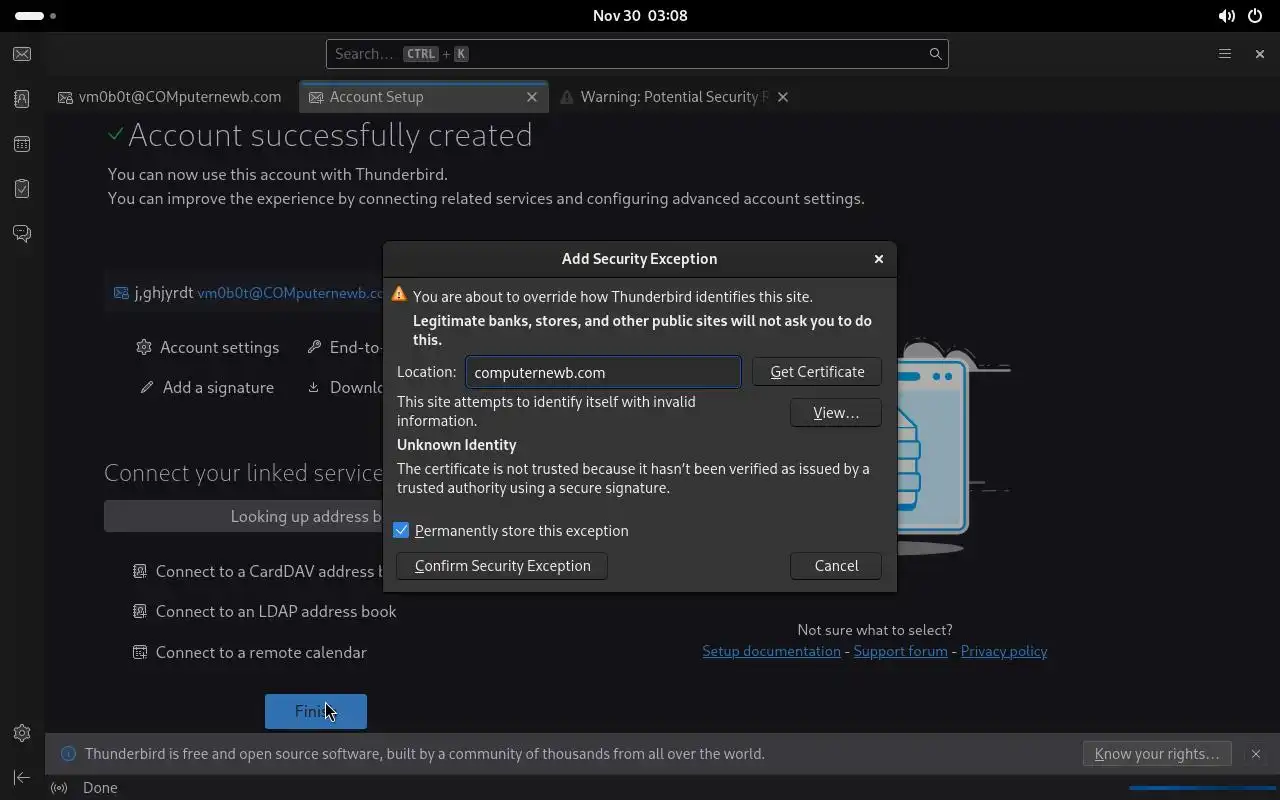
Task: Click Connect to a remote calendar
Action: tap(250, 652)
